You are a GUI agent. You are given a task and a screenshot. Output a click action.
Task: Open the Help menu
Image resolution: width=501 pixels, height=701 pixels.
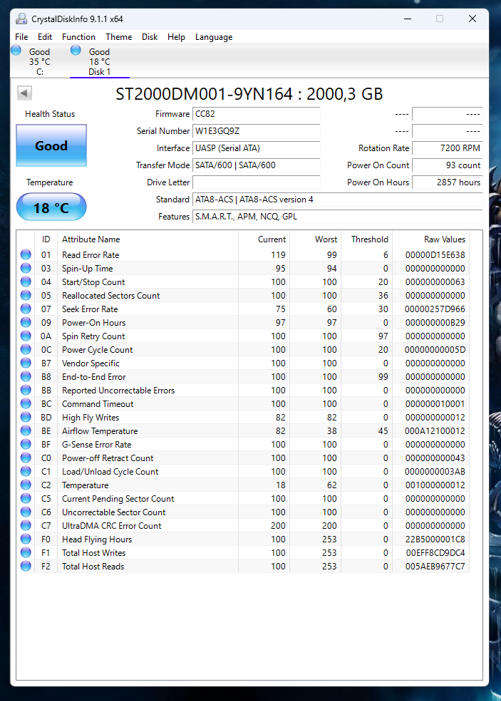176,37
